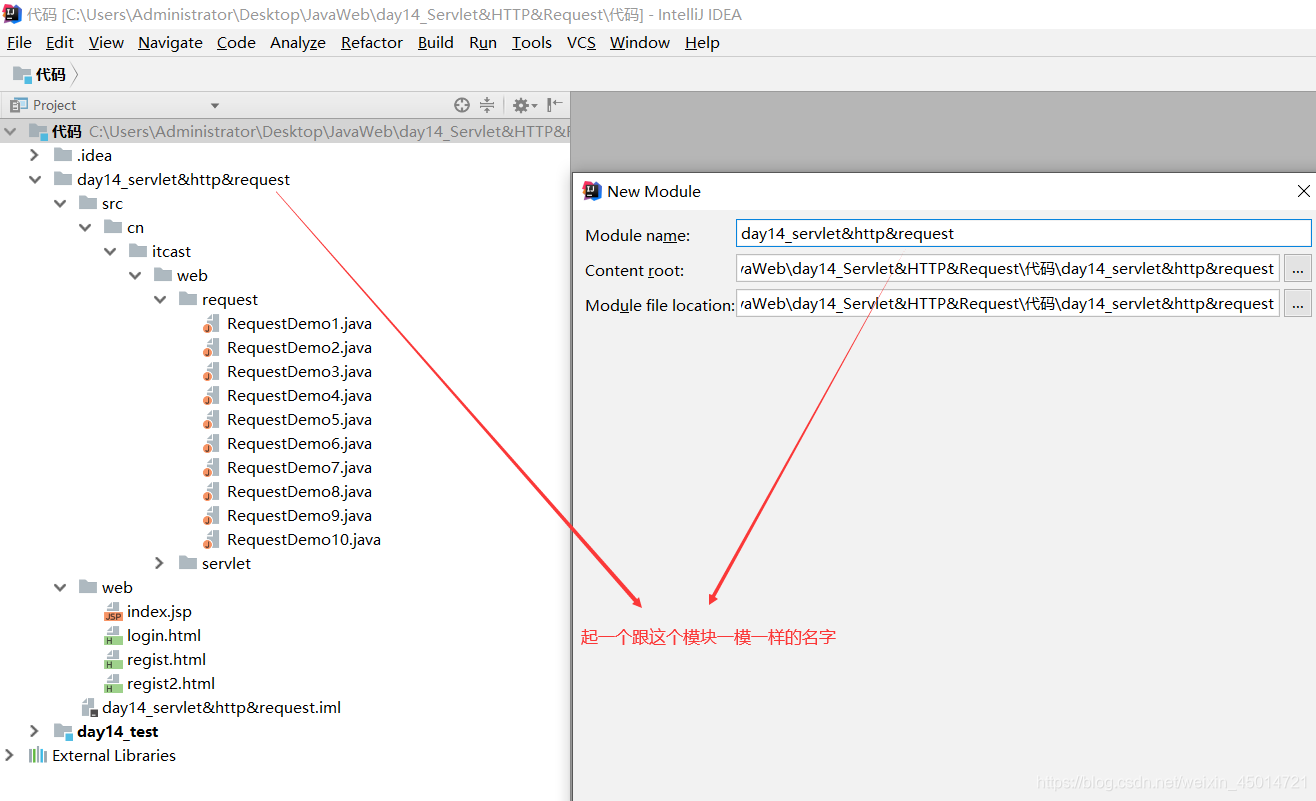Select RequestDemo8.java in the tree
This screenshot has width=1316, height=801.
pos(299,492)
